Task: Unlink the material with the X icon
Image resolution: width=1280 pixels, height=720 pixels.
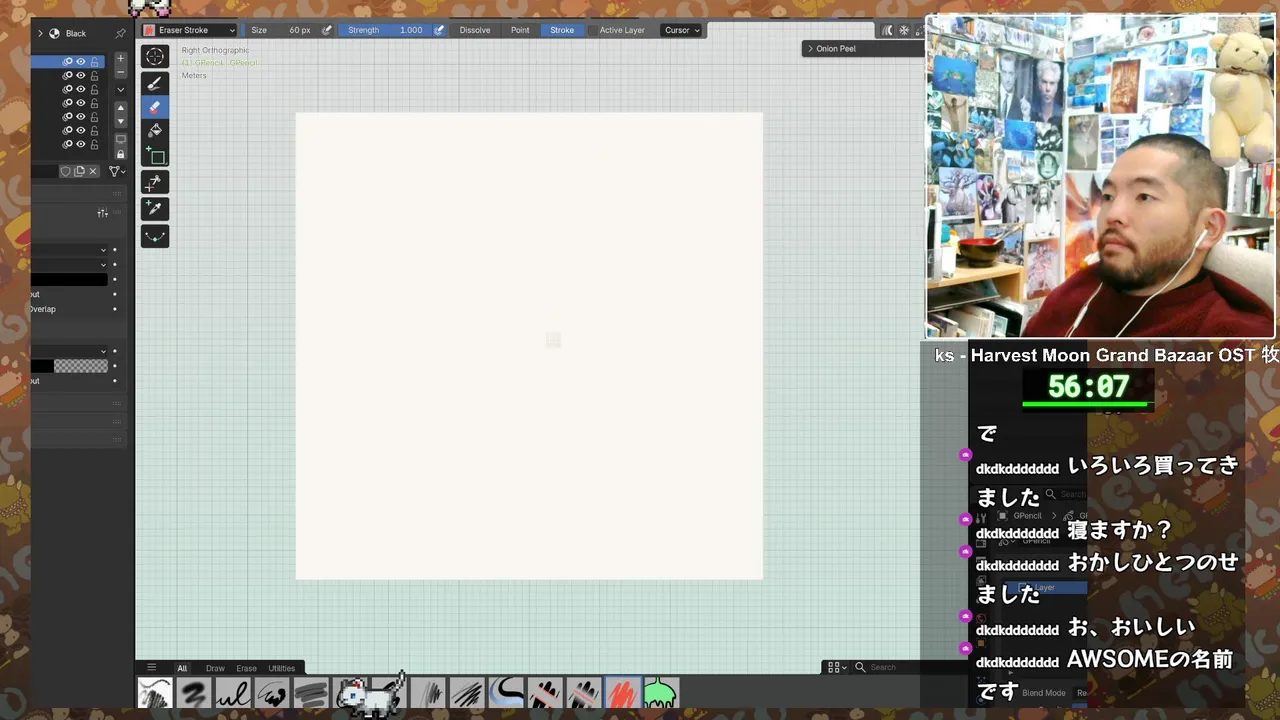Action: (93, 171)
